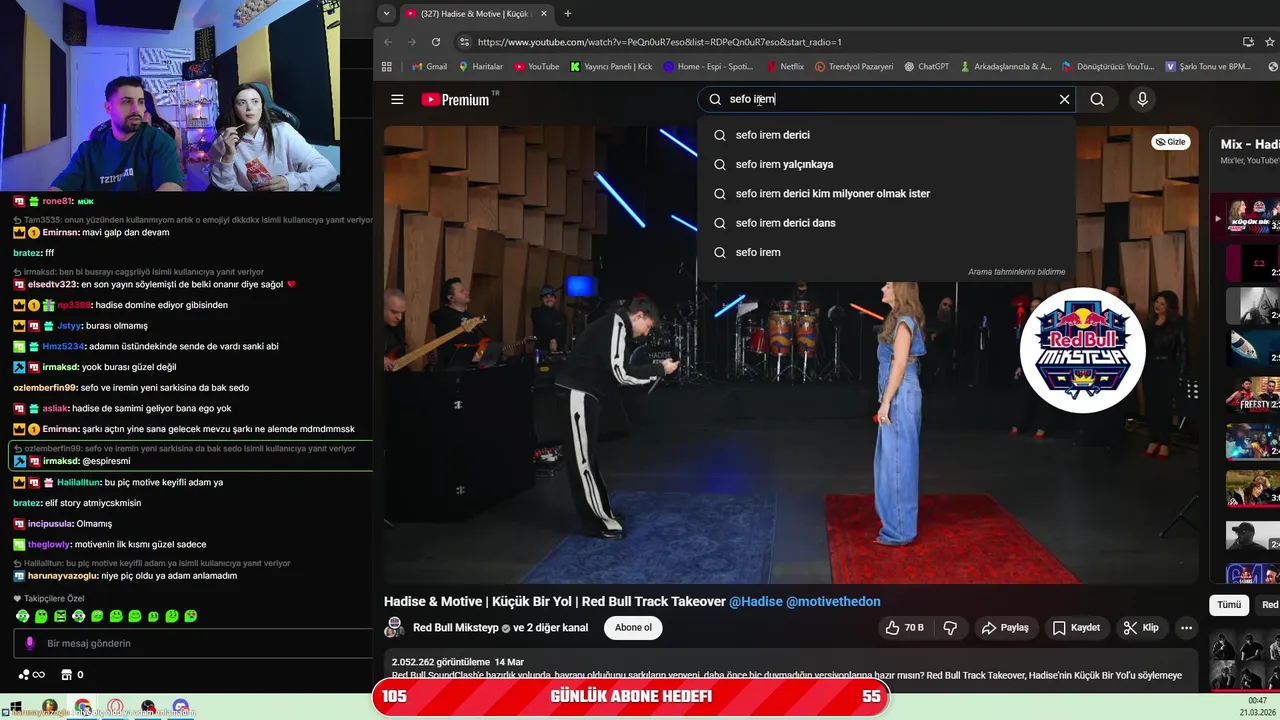Select the Tümü filter chip
The image size is (1280, 720).
(1228, 605)
